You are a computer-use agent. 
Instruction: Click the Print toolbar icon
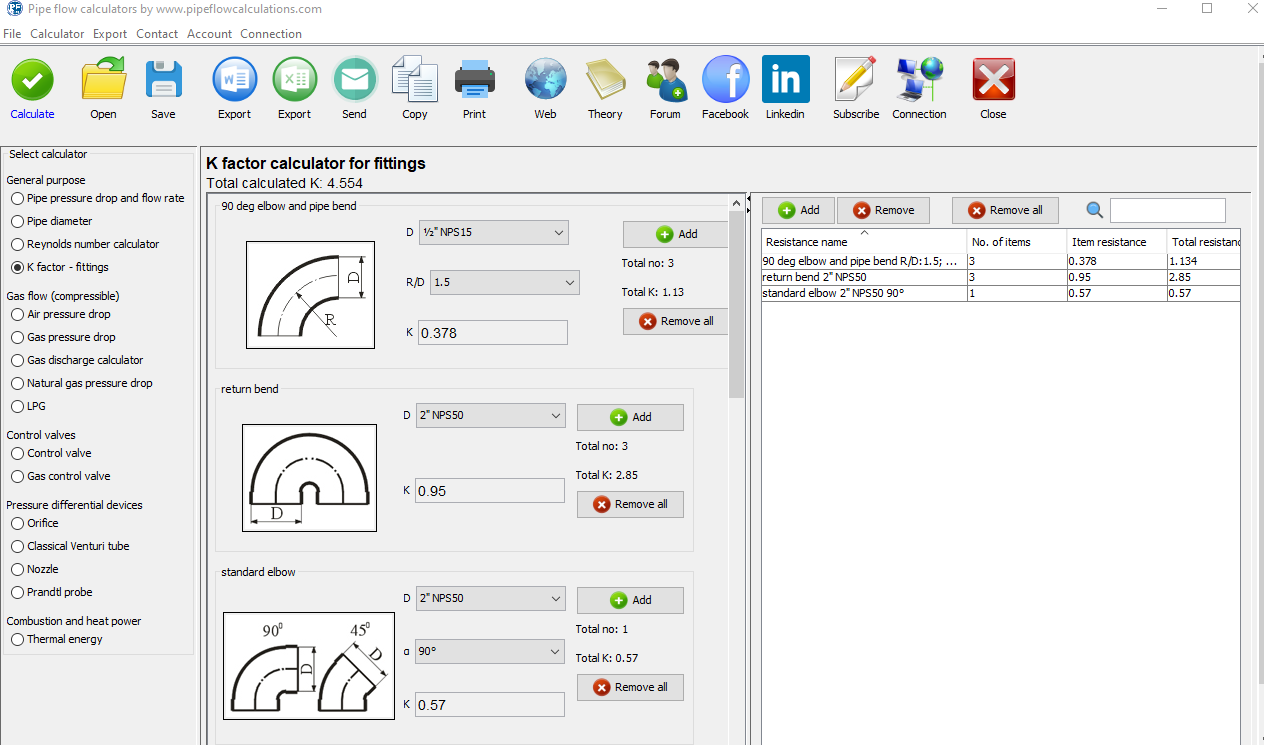point(474,80)
